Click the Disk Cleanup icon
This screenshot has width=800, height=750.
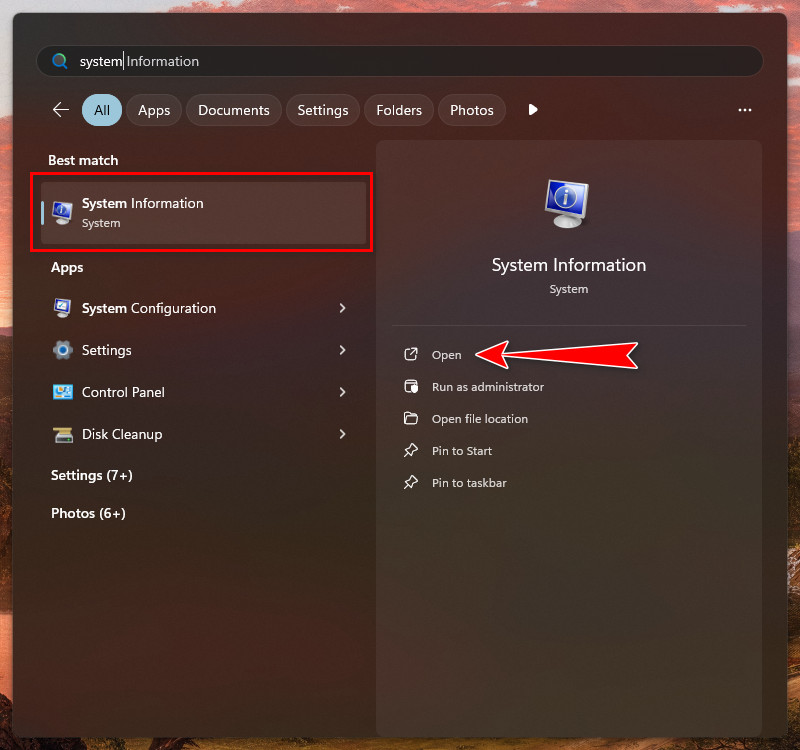click(x=63, y=434)
